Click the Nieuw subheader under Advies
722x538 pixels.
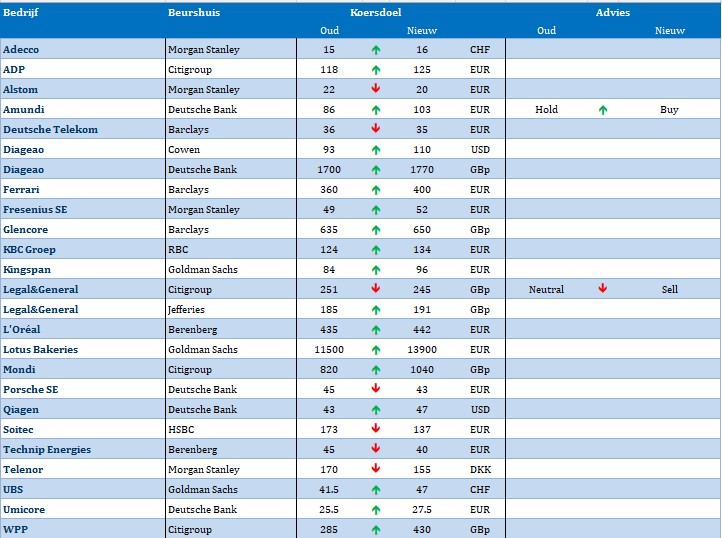[670, 30]
